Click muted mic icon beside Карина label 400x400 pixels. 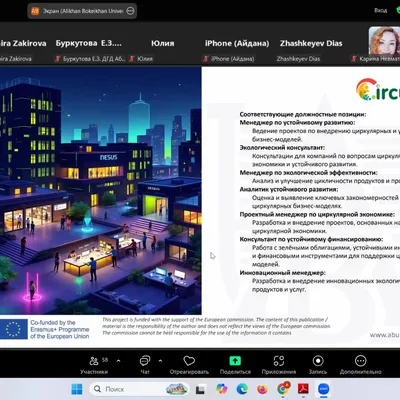point(354,59)
